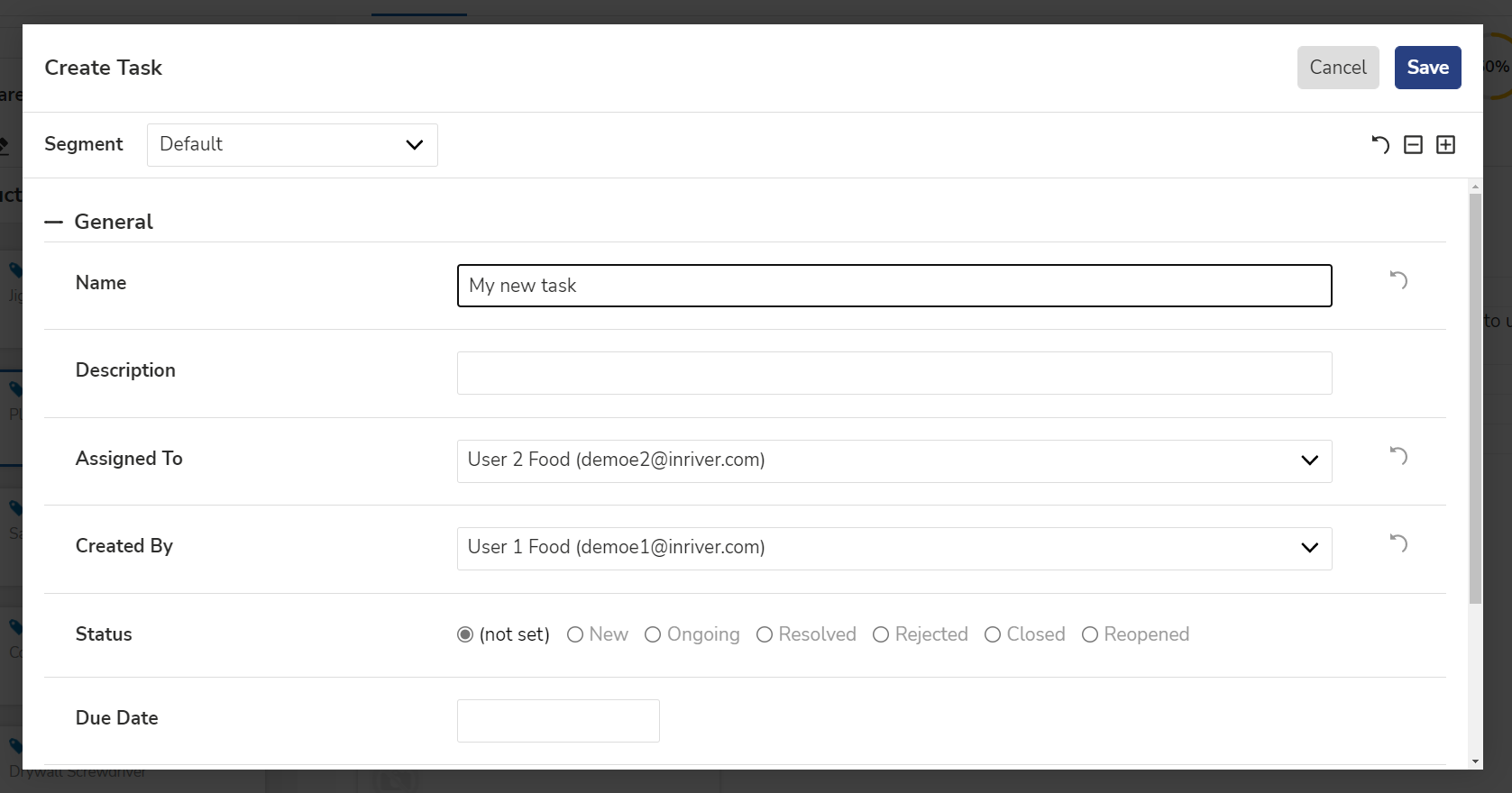
Task: Select the Reopened status radio button
Action: (1090, 634)
